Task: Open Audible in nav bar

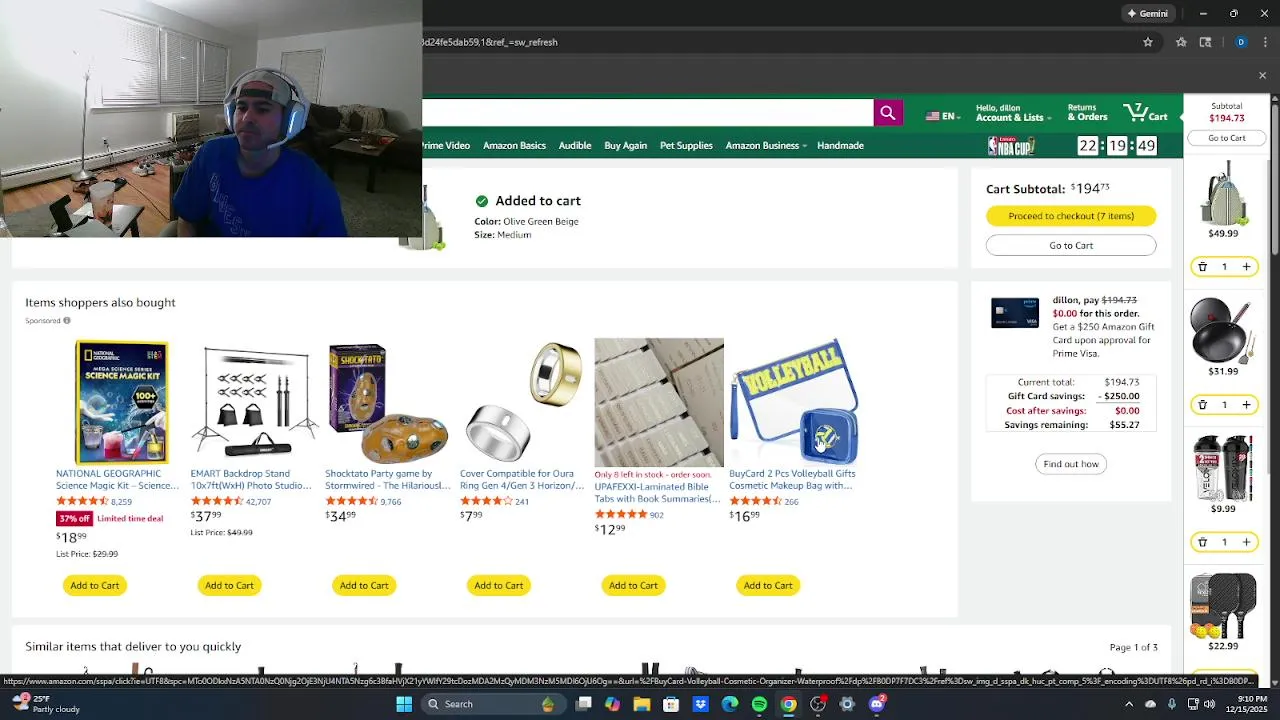Action: (575, 146)
